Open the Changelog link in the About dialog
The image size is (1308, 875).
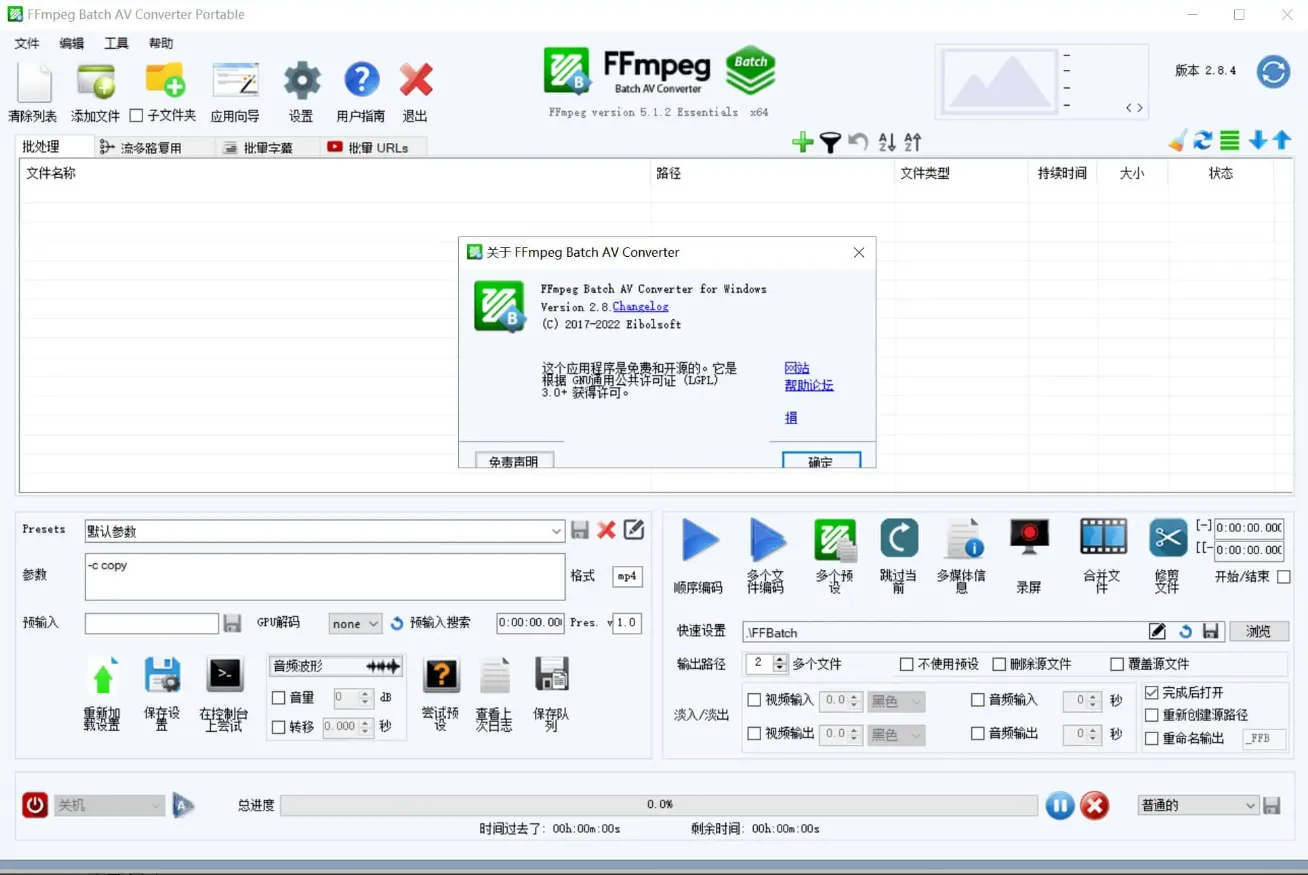[640, 306]
